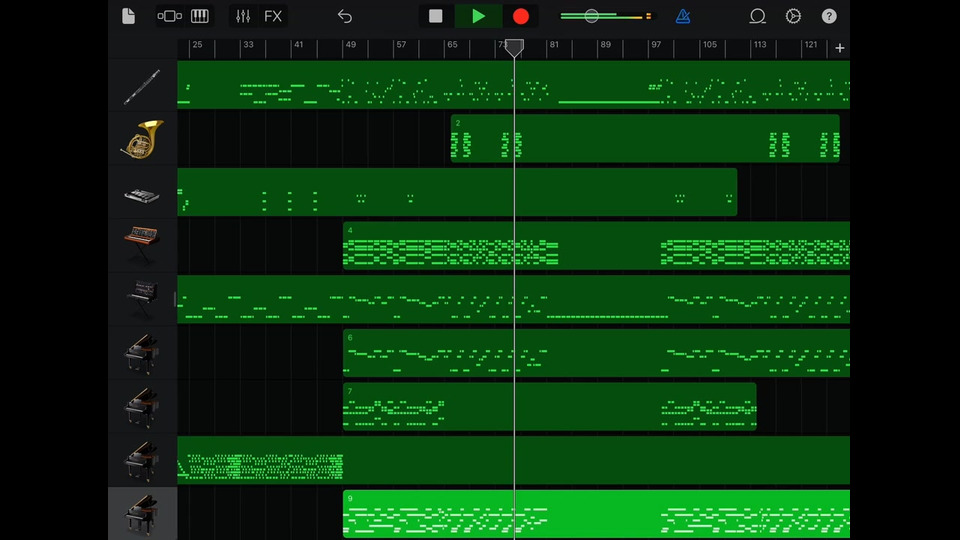Jump to bar 97 on ruler

tap(656, 45)
